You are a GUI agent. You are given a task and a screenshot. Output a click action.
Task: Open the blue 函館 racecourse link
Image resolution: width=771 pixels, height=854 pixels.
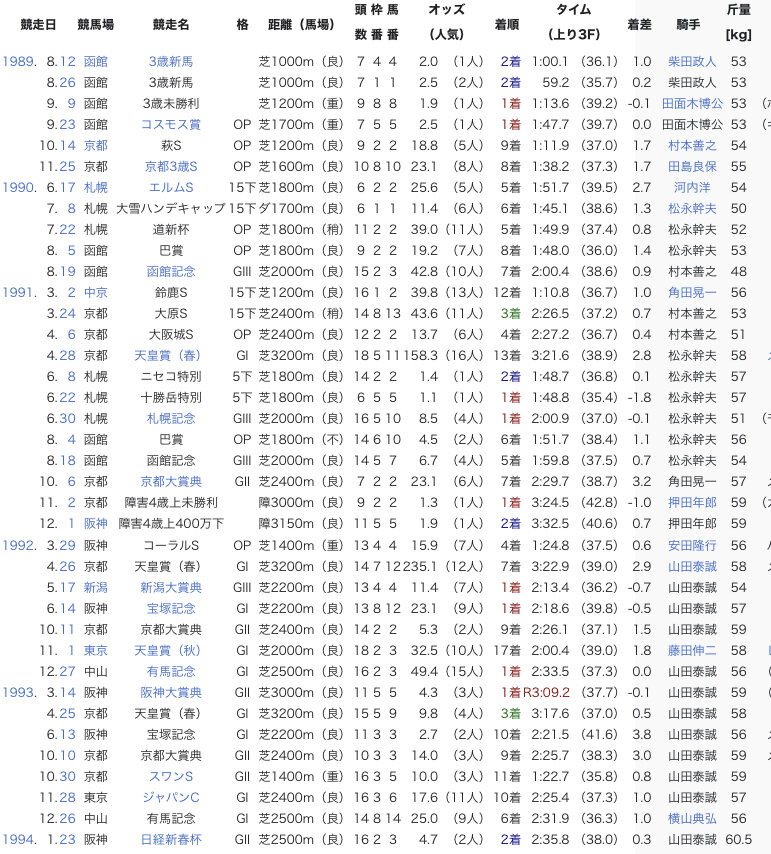[96, 62]
